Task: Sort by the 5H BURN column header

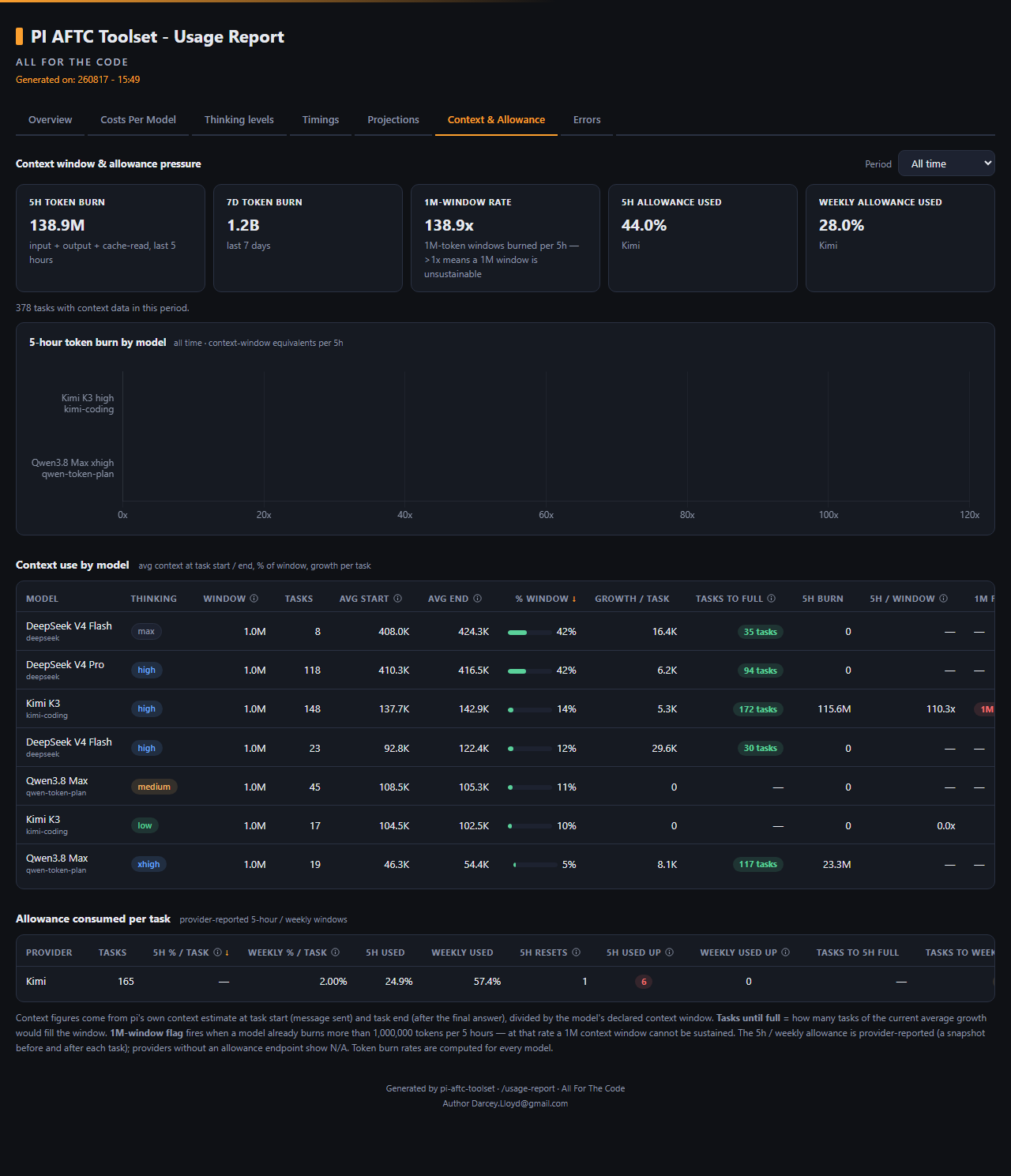Action: tap(822, 599)
